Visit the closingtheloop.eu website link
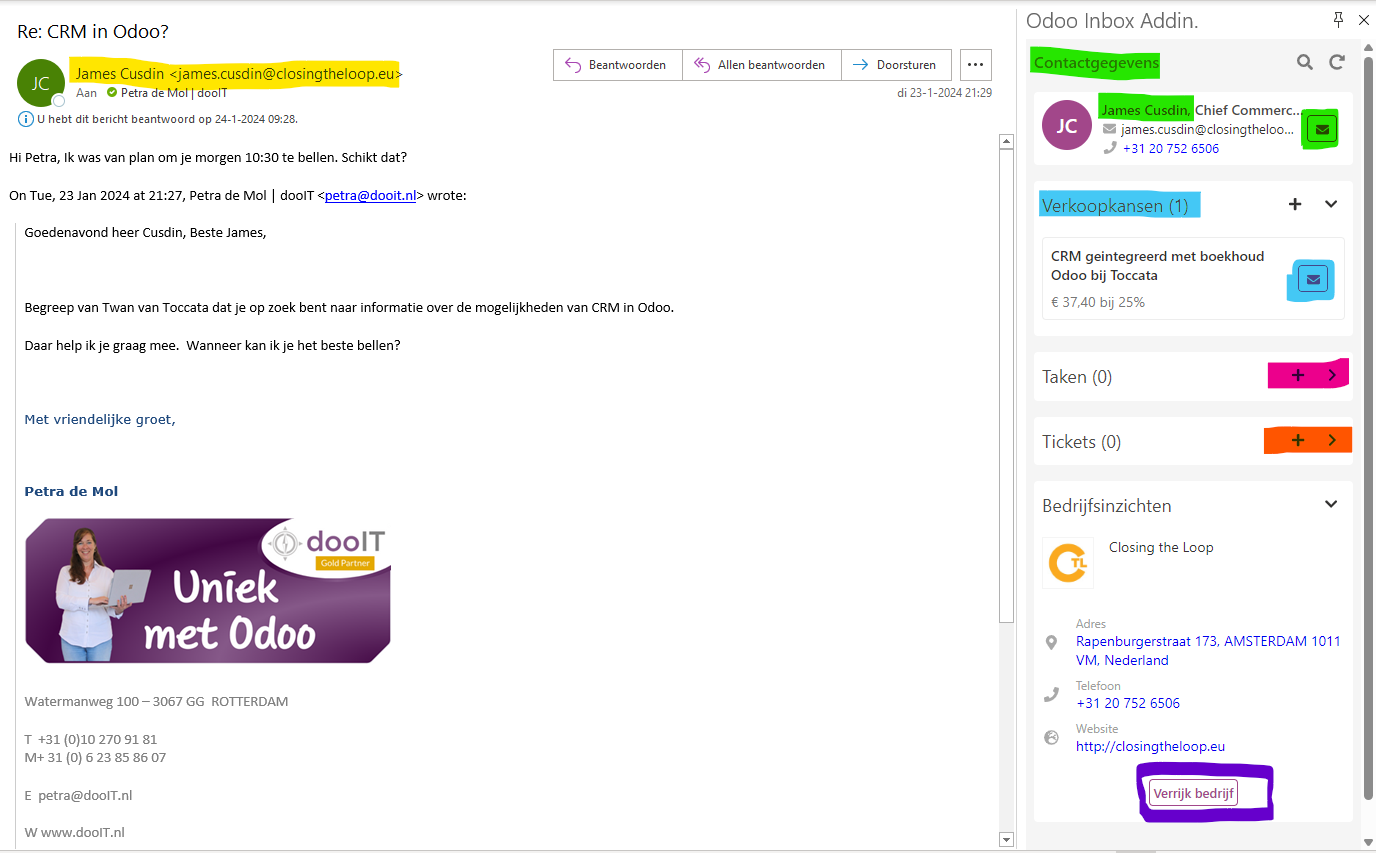Viewport: 1376px width, 853px height. [1150, 746]
